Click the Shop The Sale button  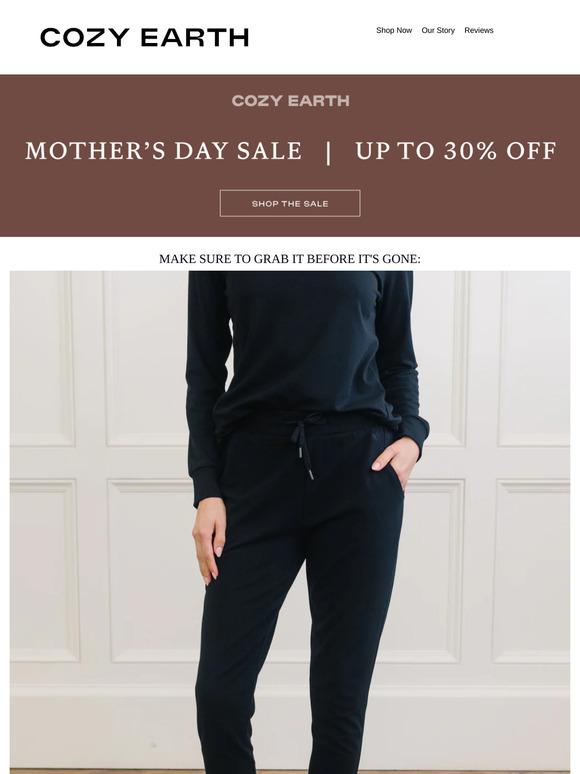[290, 203]
